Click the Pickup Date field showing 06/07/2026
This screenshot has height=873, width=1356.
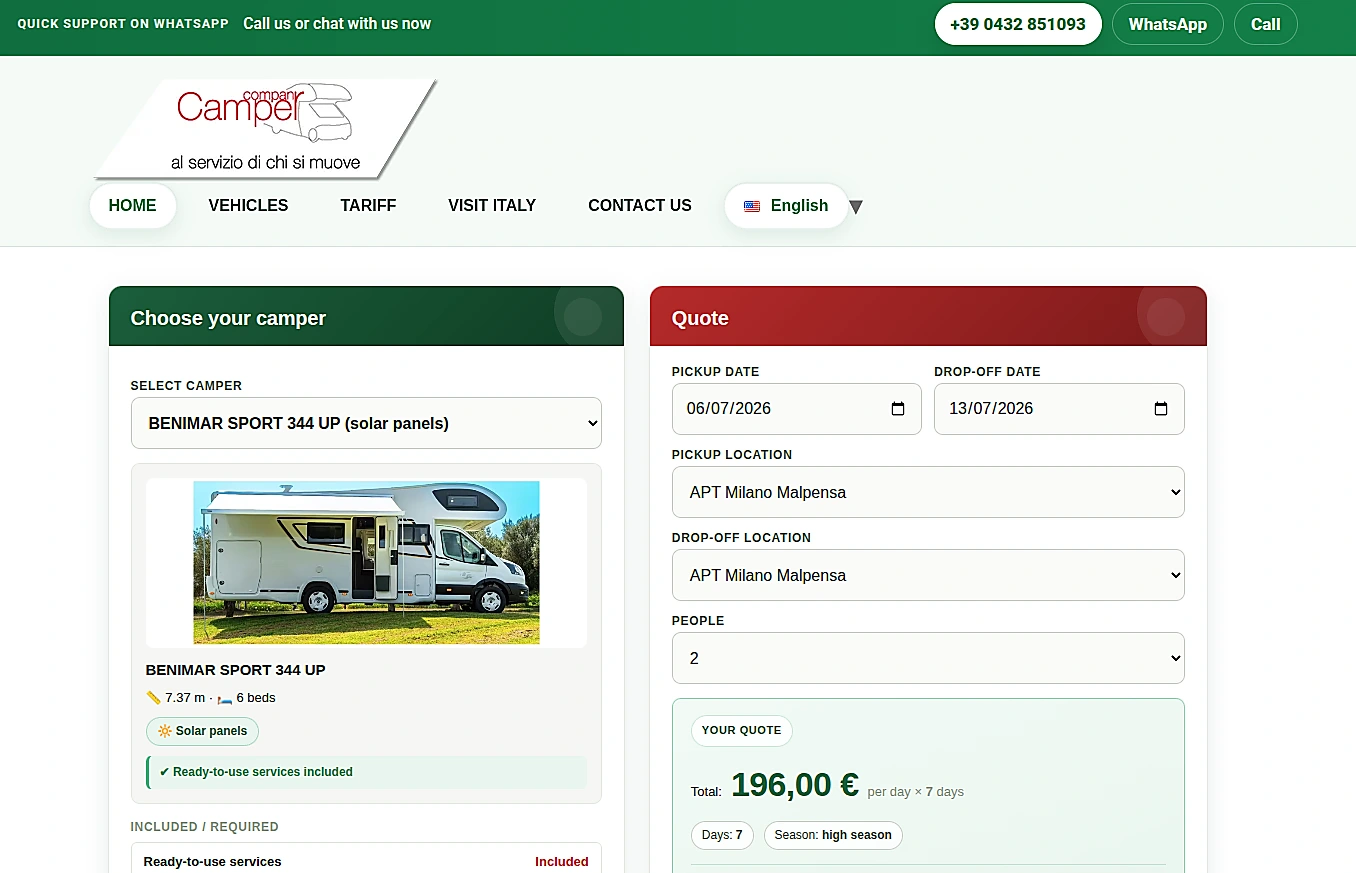[797, 409]
